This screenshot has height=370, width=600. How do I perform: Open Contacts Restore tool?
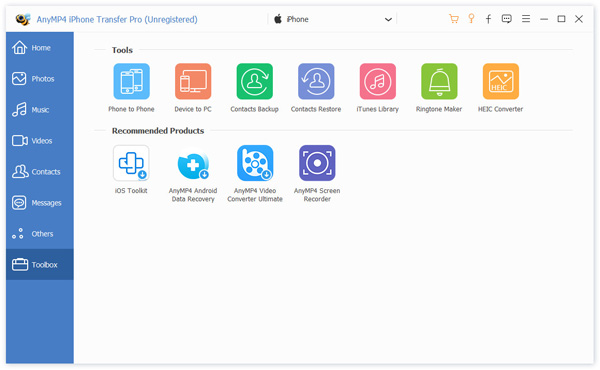point(316,81)
